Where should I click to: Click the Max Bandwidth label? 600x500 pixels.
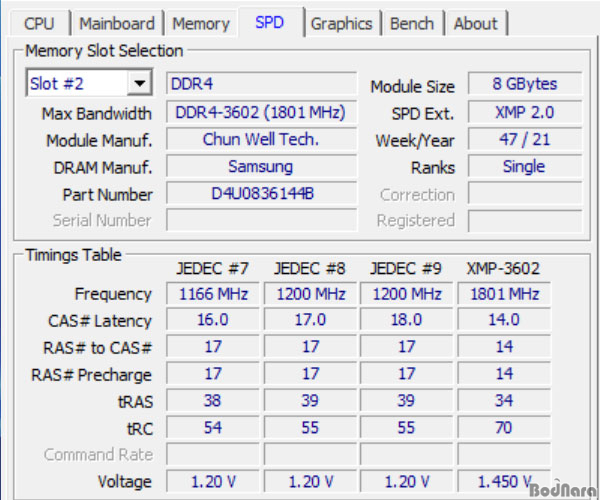tap(96, 114)
